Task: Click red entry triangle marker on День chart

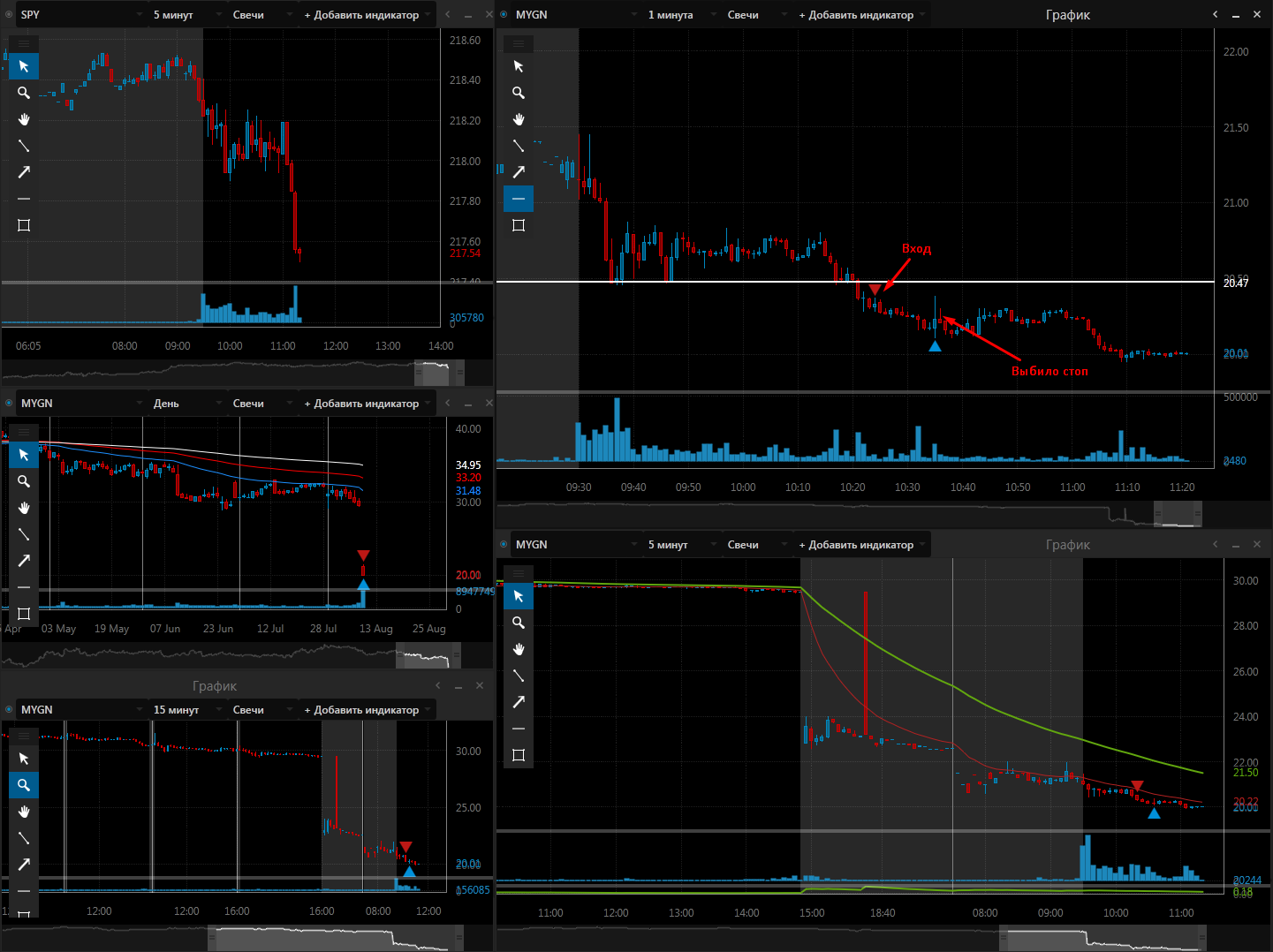Action: [x=363, y=555]
